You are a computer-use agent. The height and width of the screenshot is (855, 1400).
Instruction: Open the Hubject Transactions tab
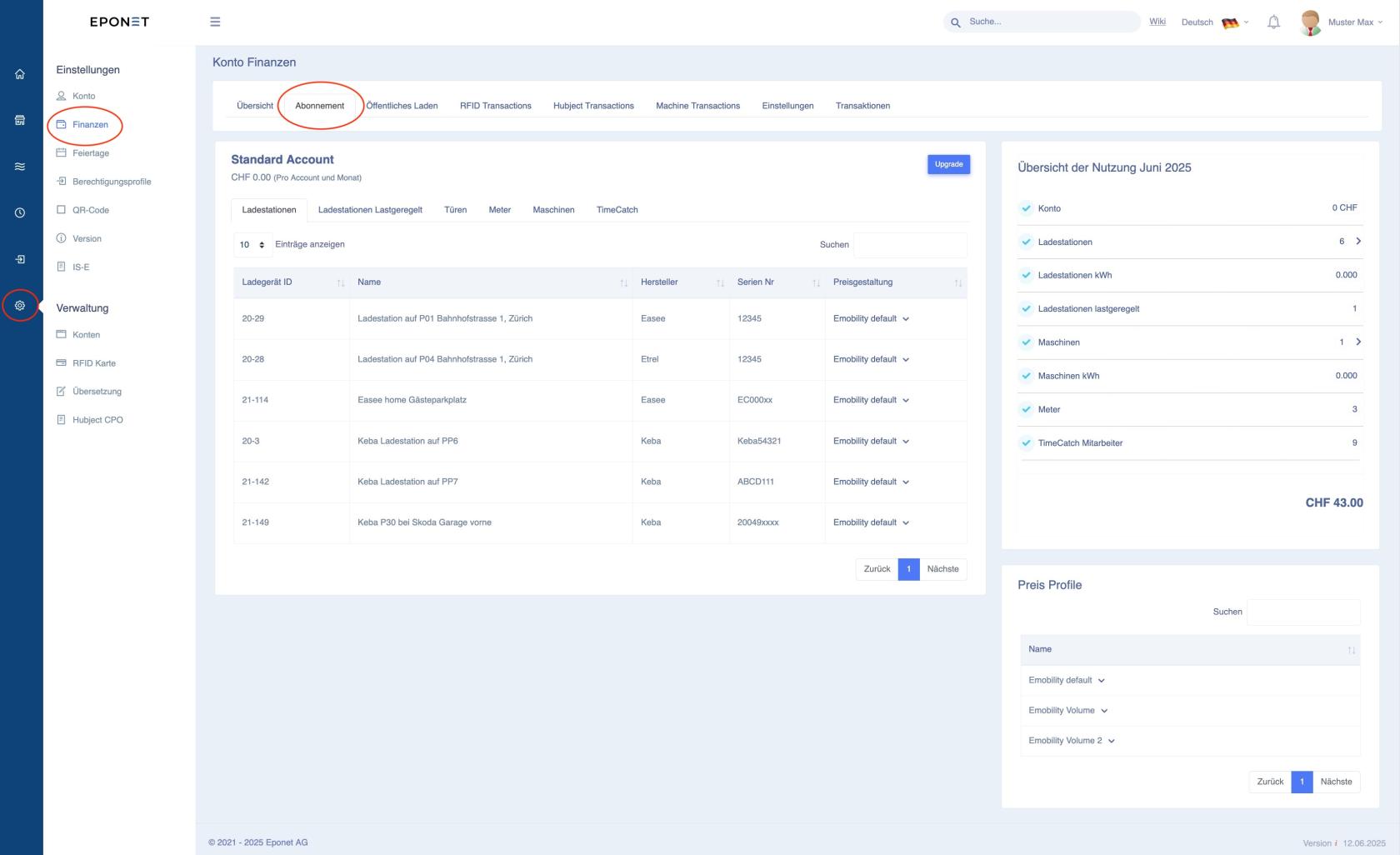click(x=593, y=106)
